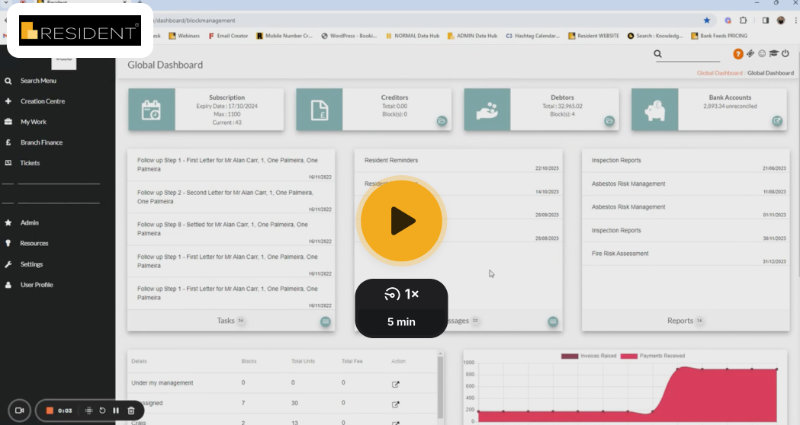This screenshot has height=425, width=800.
Task: Click the large orange play button
Action: pyautogui.click(x=401, y=221)
